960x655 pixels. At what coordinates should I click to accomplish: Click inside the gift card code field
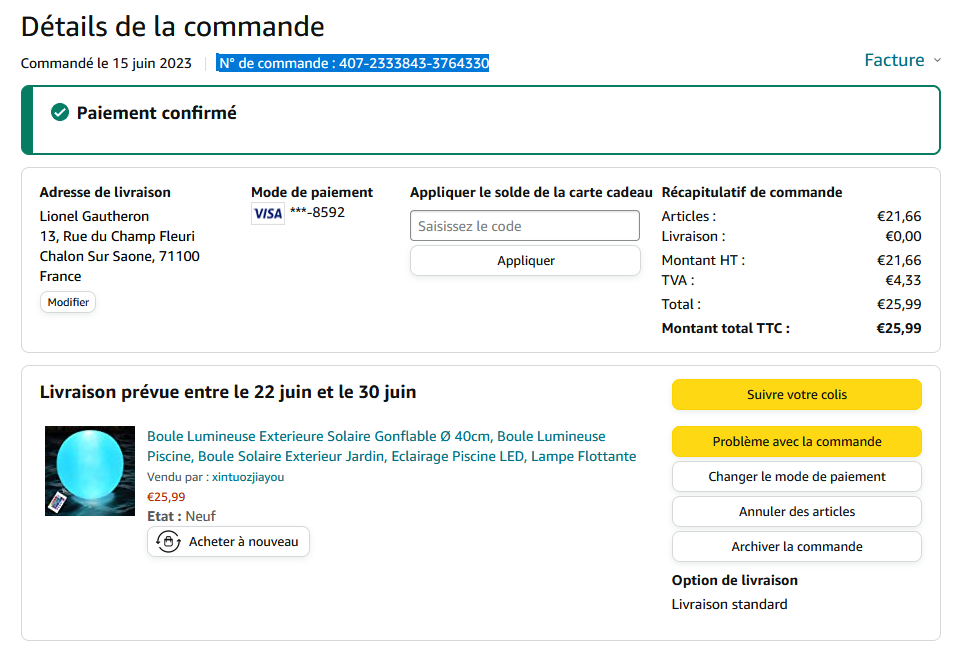click(x=524, y=226)
